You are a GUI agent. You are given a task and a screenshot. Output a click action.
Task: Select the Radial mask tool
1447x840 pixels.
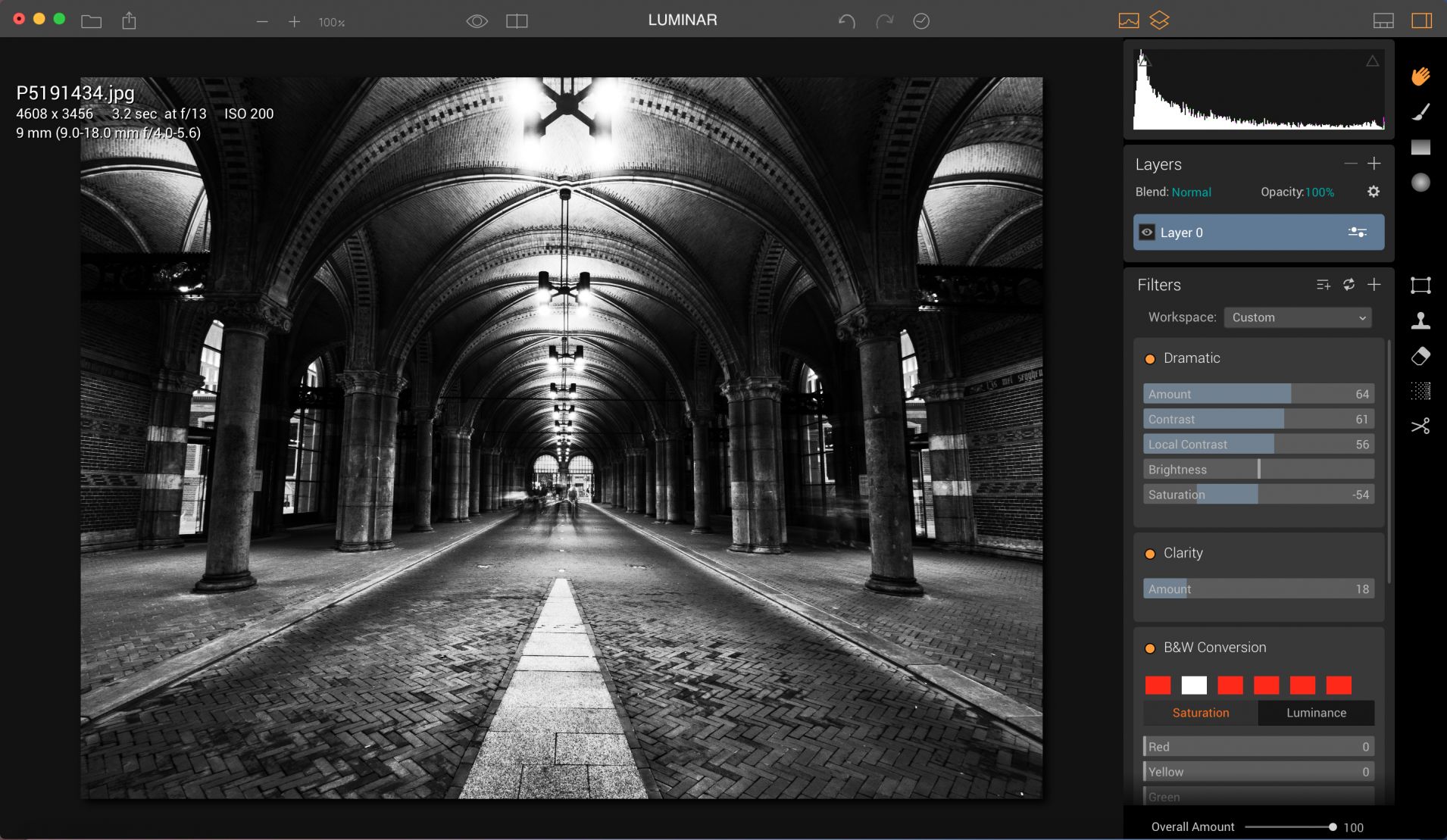click(1420, 183)
